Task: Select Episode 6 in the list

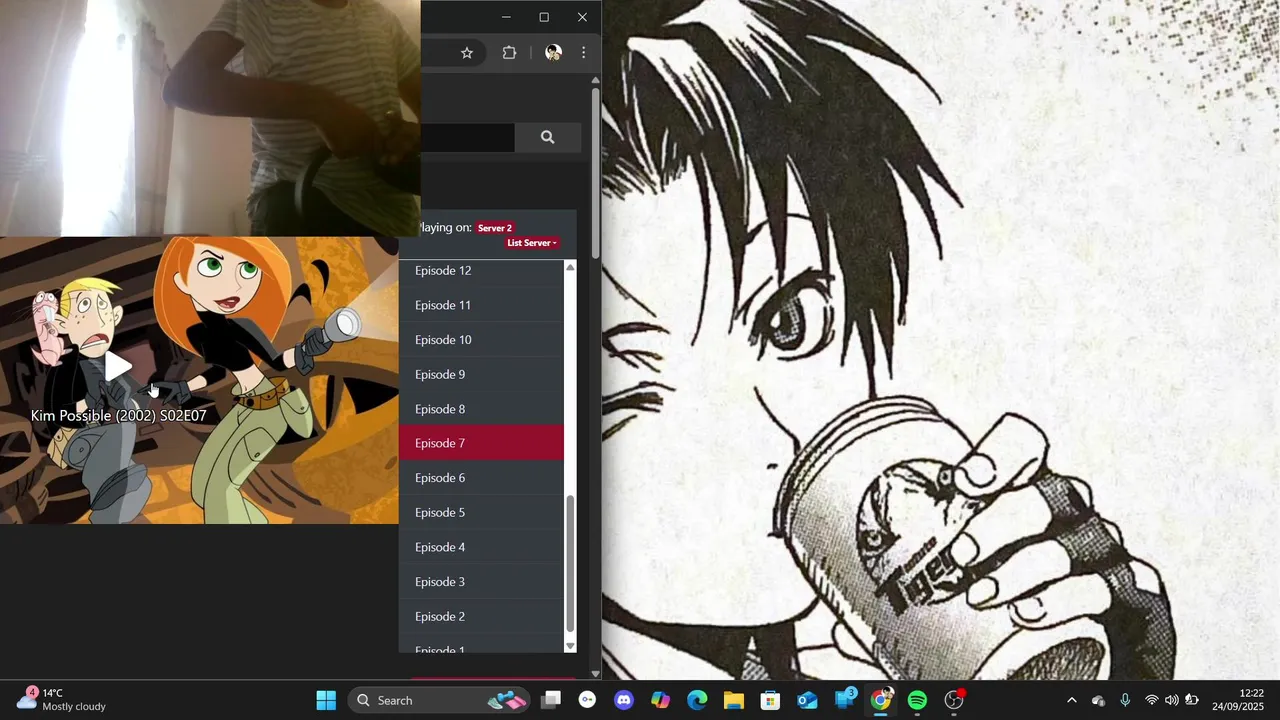Action: 481,478
